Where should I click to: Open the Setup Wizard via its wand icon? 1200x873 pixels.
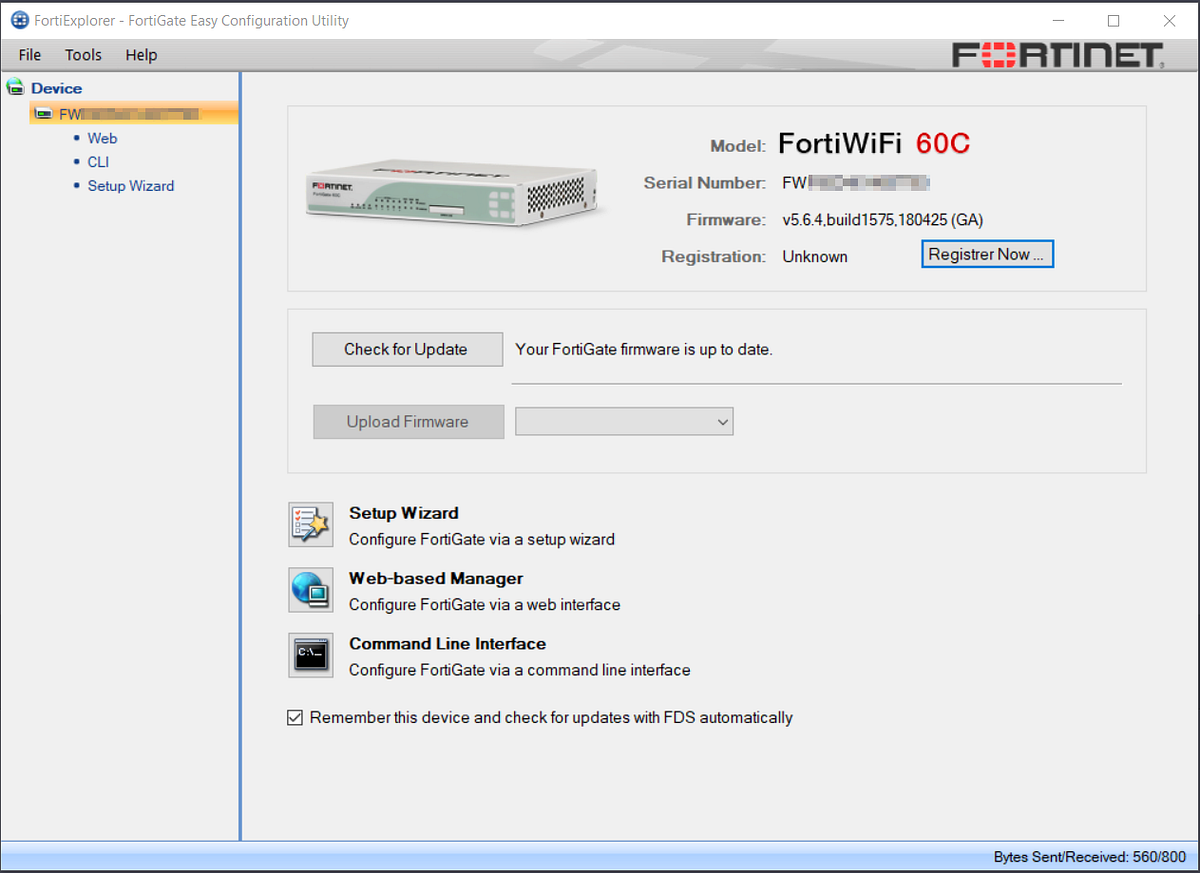[310, 524]
